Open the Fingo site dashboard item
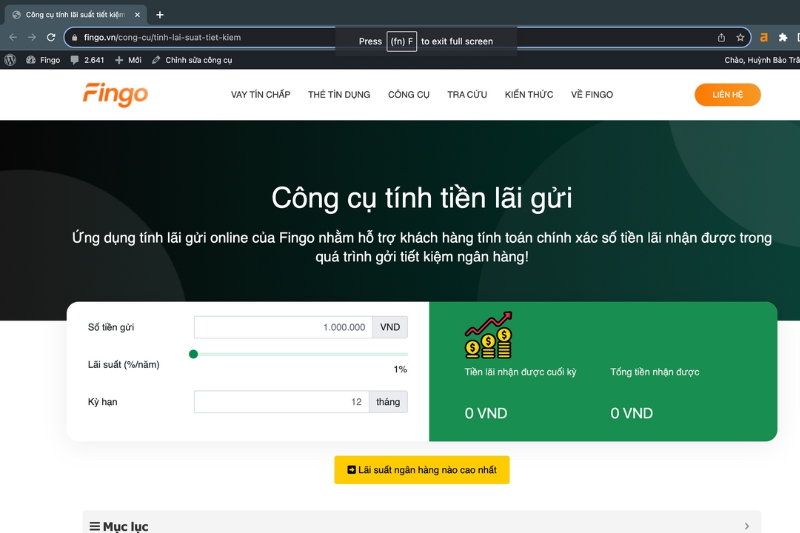This screenshot has width=800, height=533. coord(43,60)
